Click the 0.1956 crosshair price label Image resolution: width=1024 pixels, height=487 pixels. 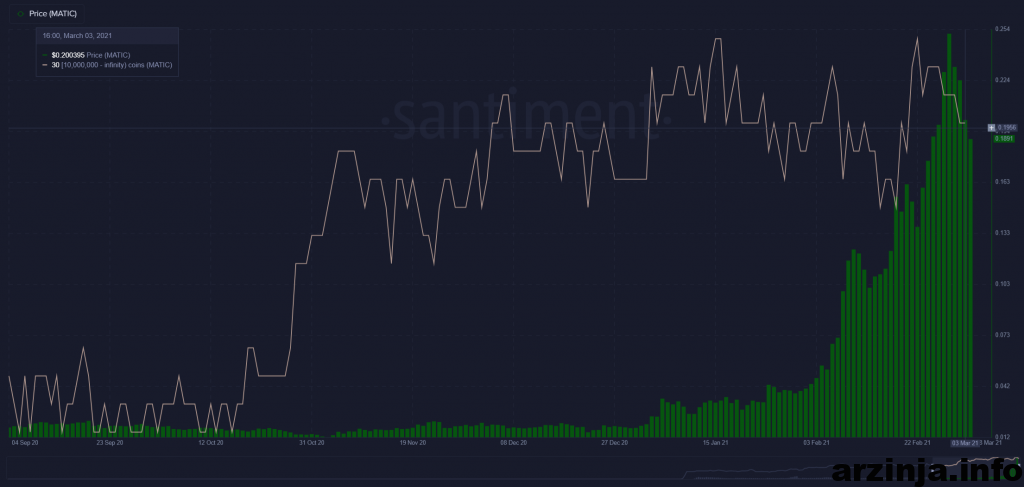(x=1007, y=128)
